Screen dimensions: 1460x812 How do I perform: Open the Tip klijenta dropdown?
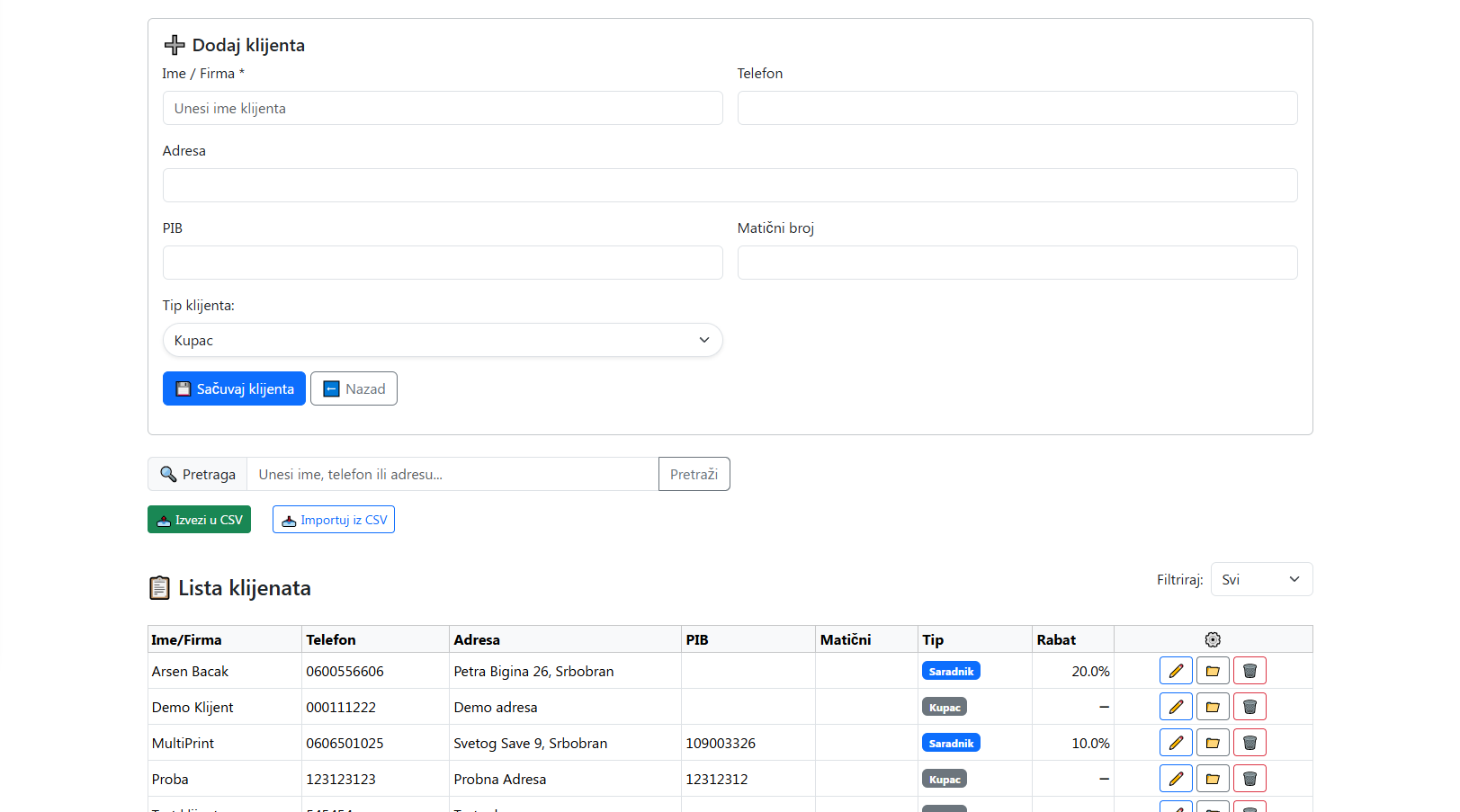(442, 340)
